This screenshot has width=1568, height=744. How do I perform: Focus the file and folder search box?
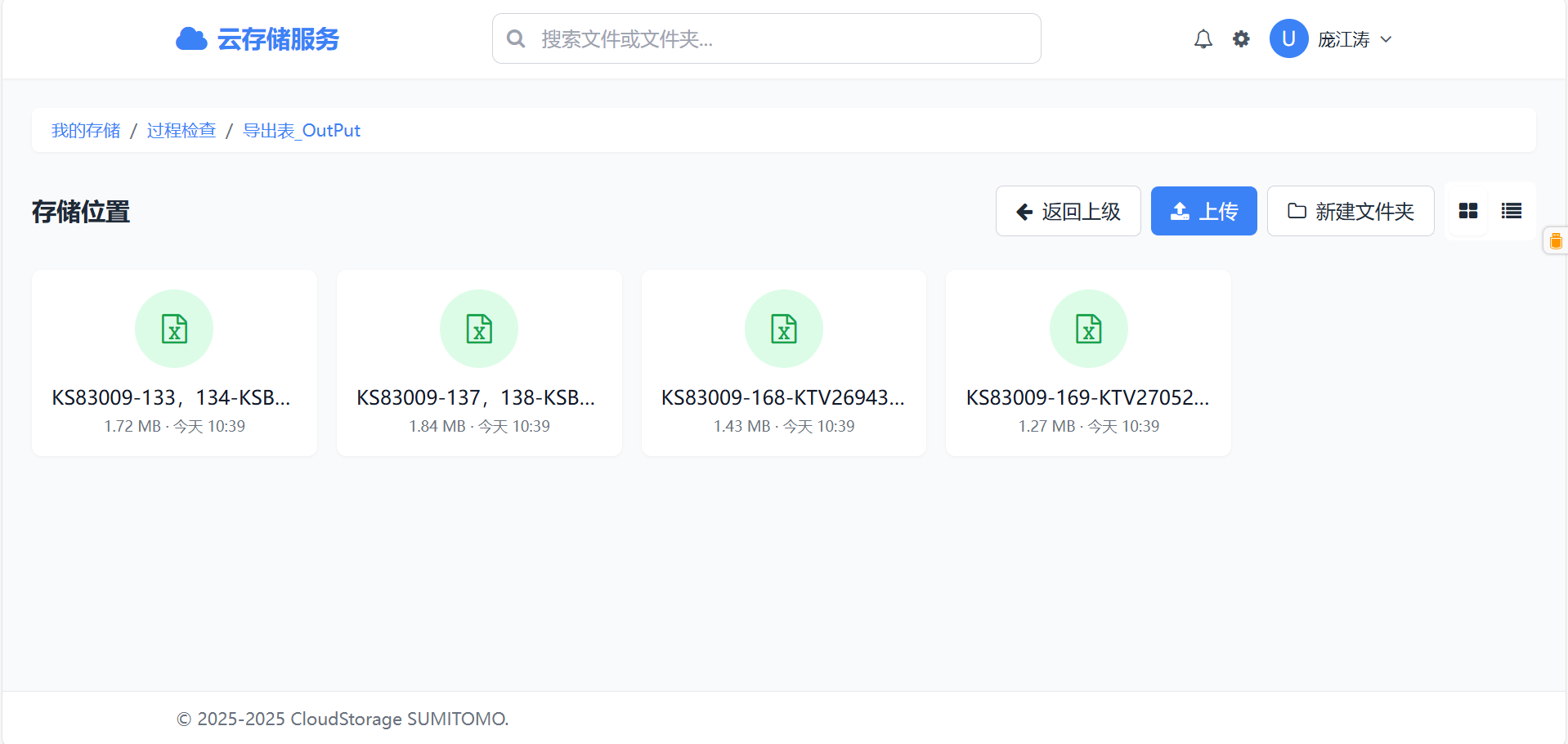click(x=766, y=38)
